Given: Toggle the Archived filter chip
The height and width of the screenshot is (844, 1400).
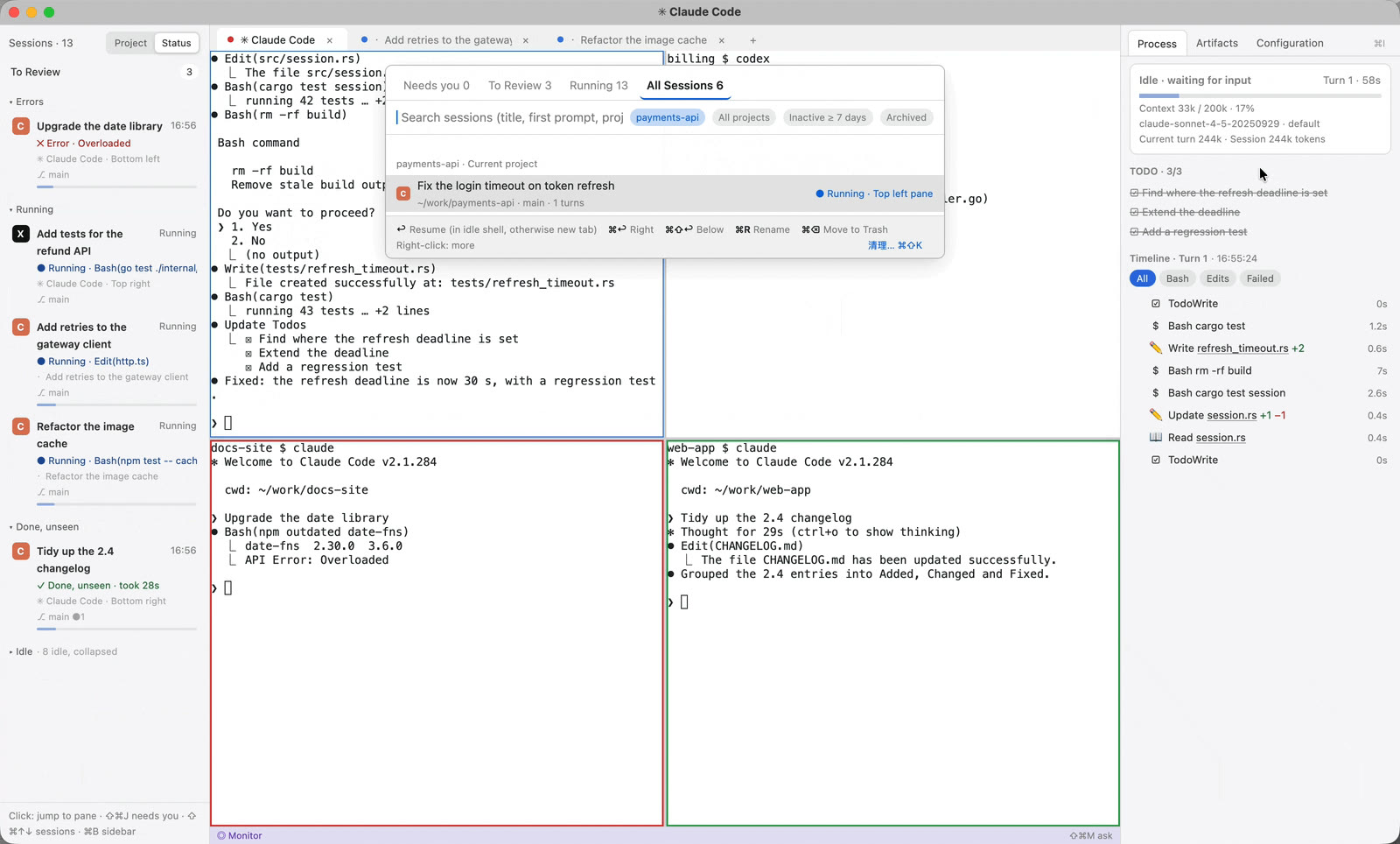Looking at the screenshot, I should pyautogui.click(x=906, y=117).
